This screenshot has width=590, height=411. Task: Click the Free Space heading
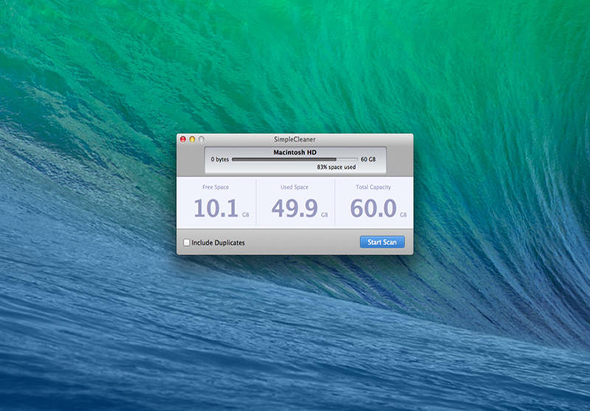216,187
